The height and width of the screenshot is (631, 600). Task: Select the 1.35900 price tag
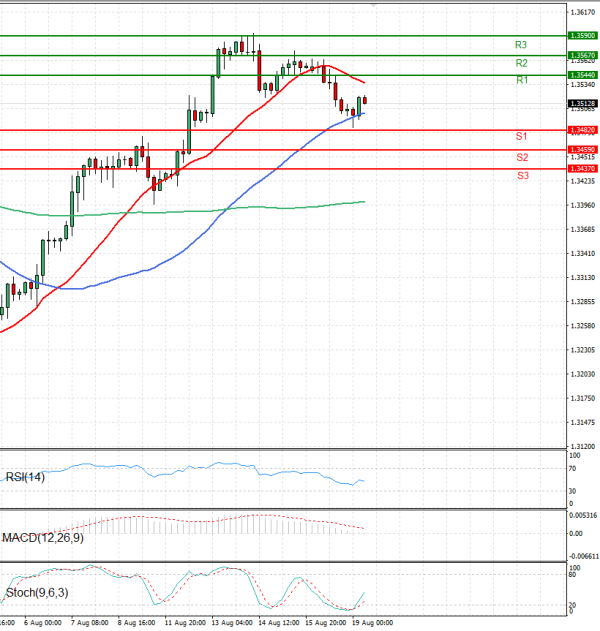[583, 36]
